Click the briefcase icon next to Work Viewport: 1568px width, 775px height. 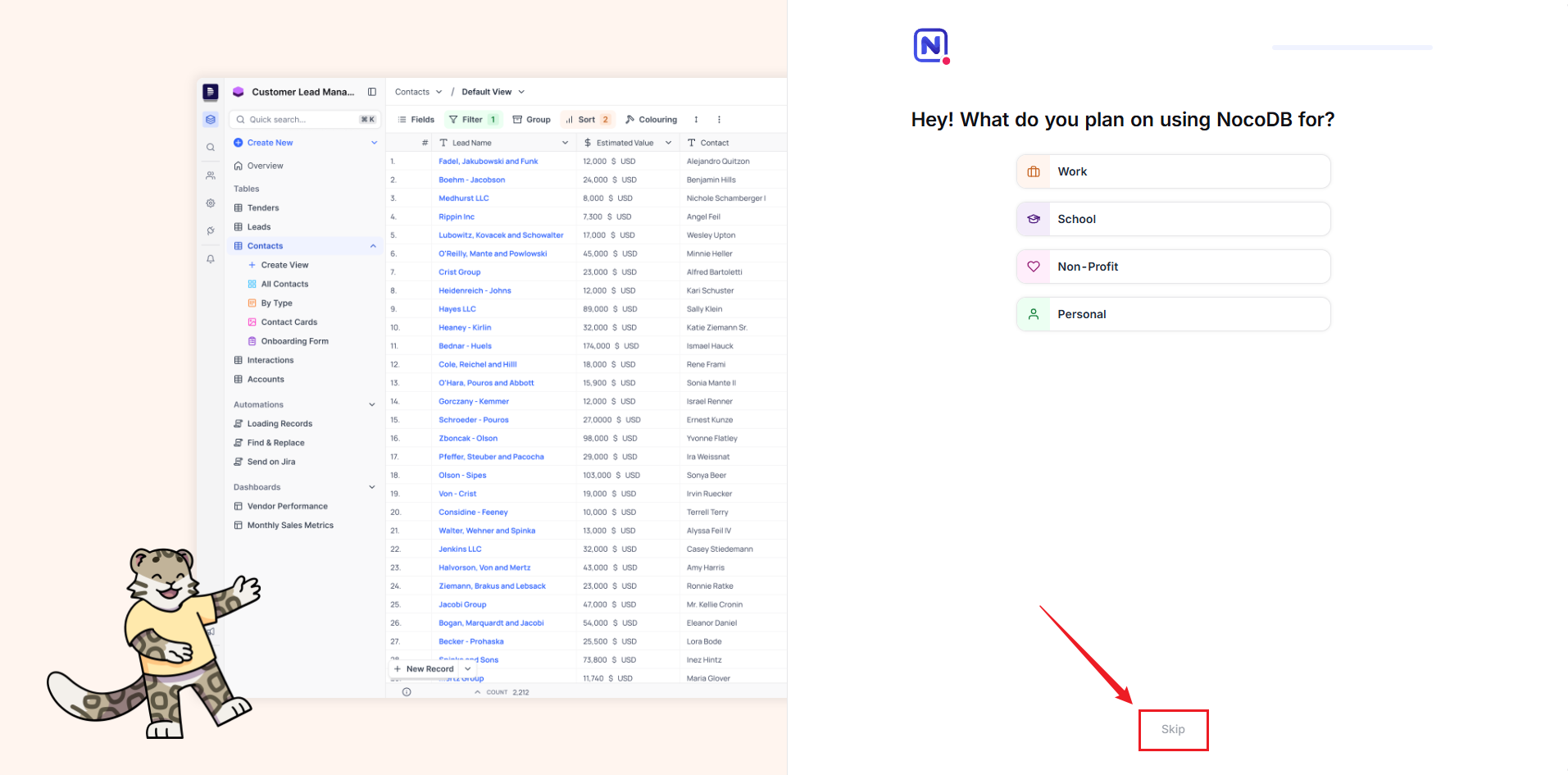1034,171
